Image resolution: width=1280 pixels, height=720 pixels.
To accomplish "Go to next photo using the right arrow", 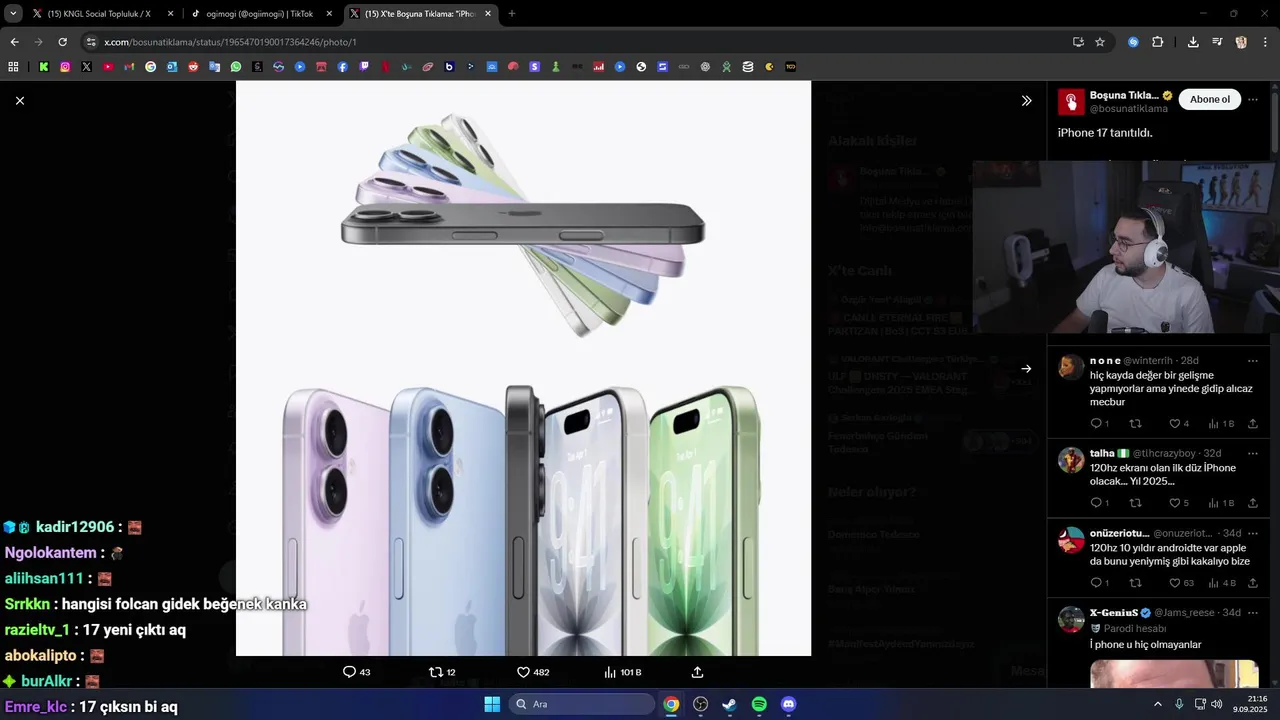I will tap(1026, 369).
